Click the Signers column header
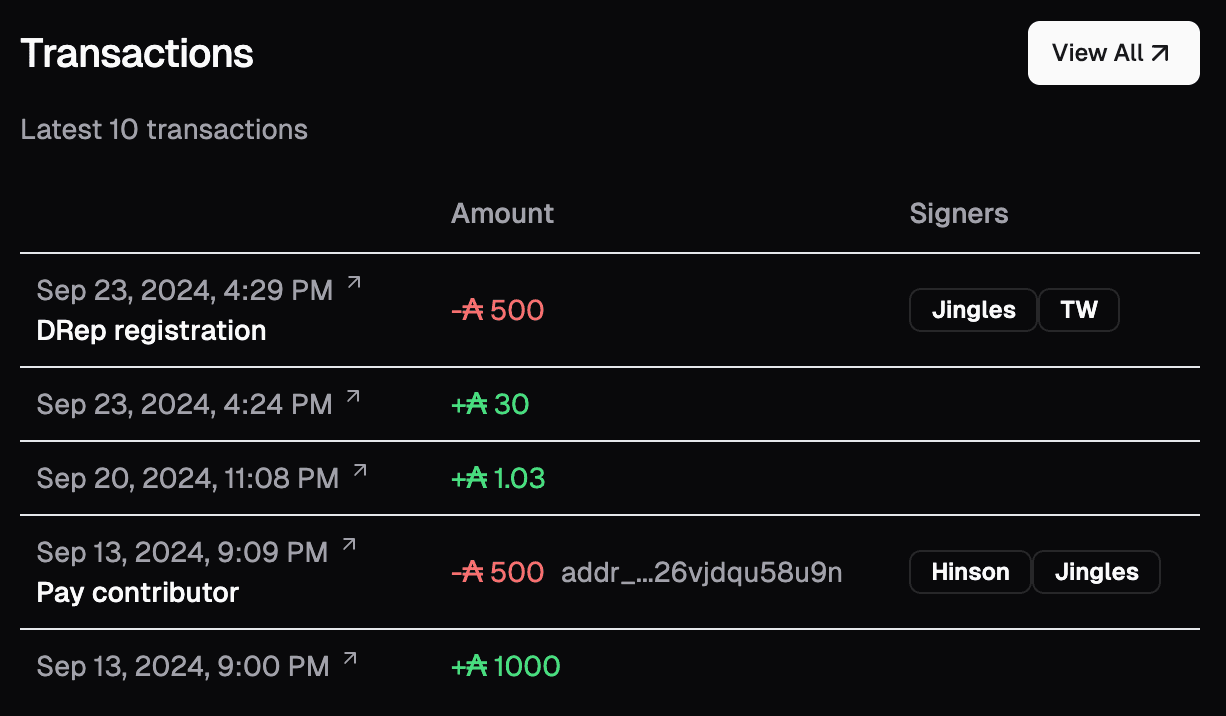This screenshot has height=716, width=1226. tap(959, 213)
